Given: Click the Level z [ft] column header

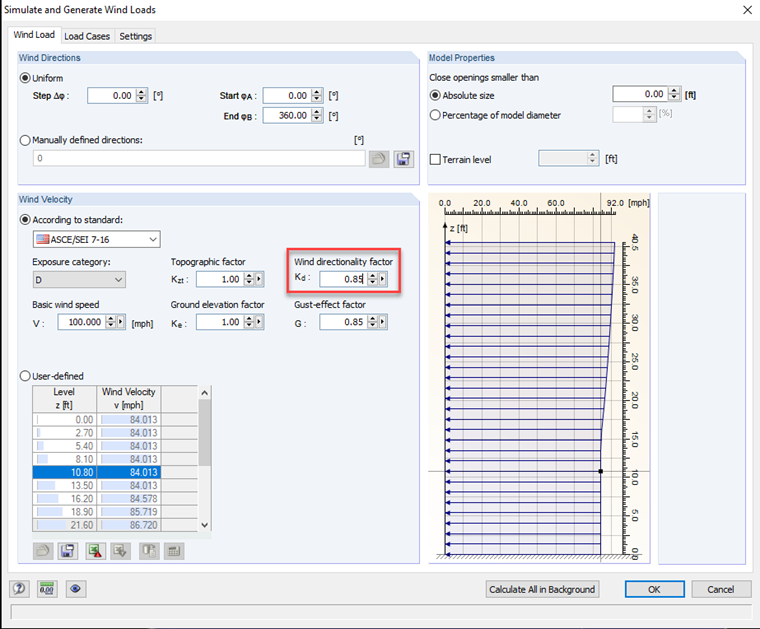Looking at the screenshot, I should coord(64,398).
